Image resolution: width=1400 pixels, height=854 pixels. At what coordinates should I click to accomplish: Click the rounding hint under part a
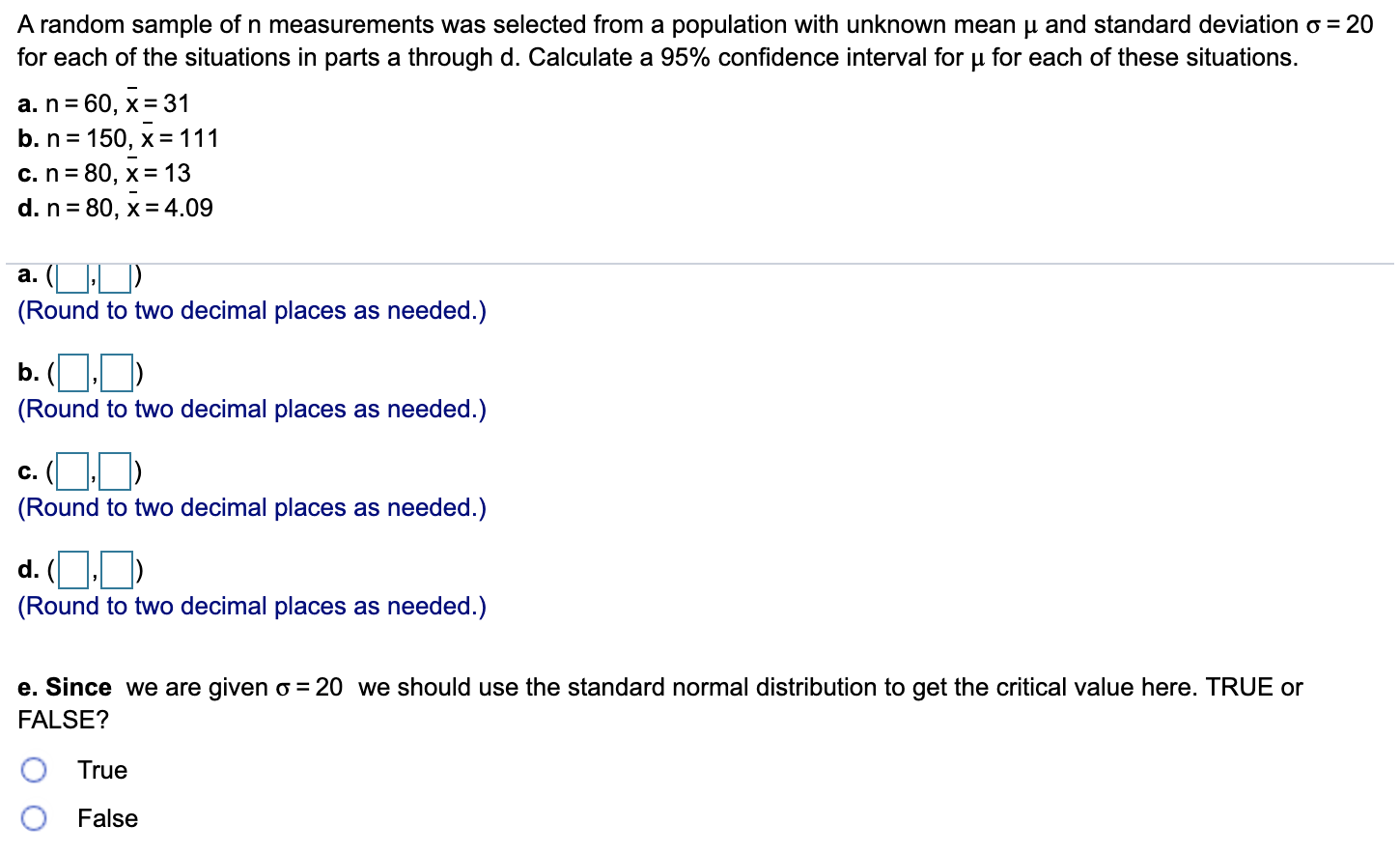pyautogui.click(x=251, y=310)
